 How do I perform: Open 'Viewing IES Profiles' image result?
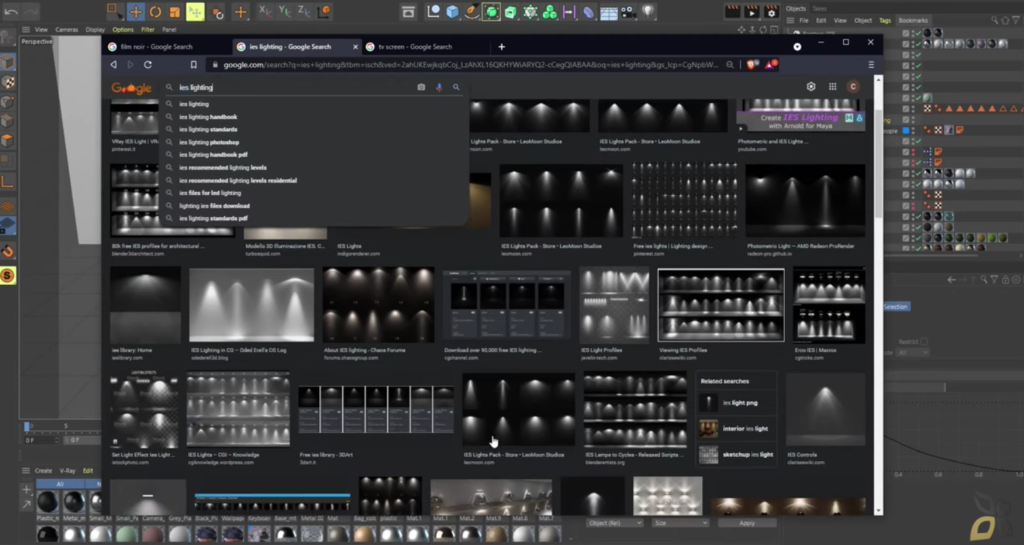(x=721, y=305)
